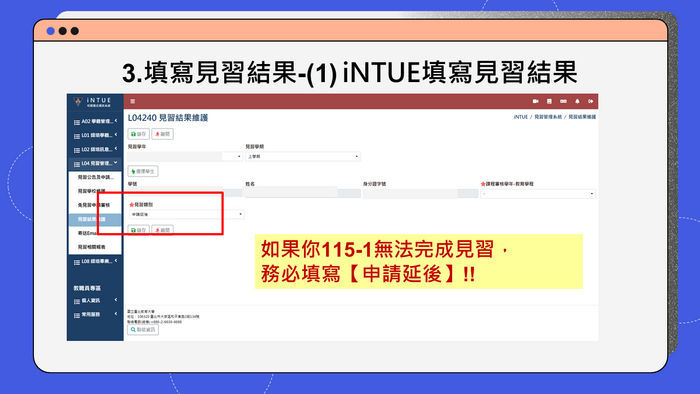Open 免見習申請審核 submenu item

(95, 205)
